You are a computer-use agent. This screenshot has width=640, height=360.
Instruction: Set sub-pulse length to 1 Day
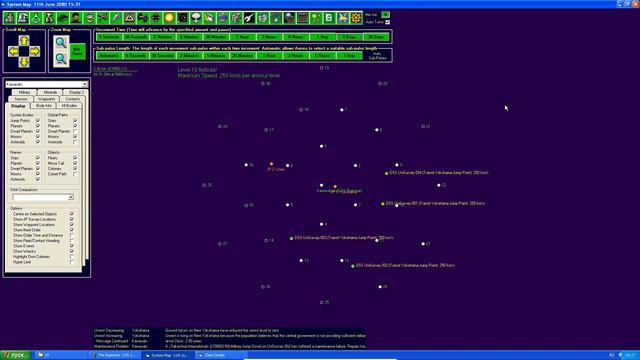point(349,56)
